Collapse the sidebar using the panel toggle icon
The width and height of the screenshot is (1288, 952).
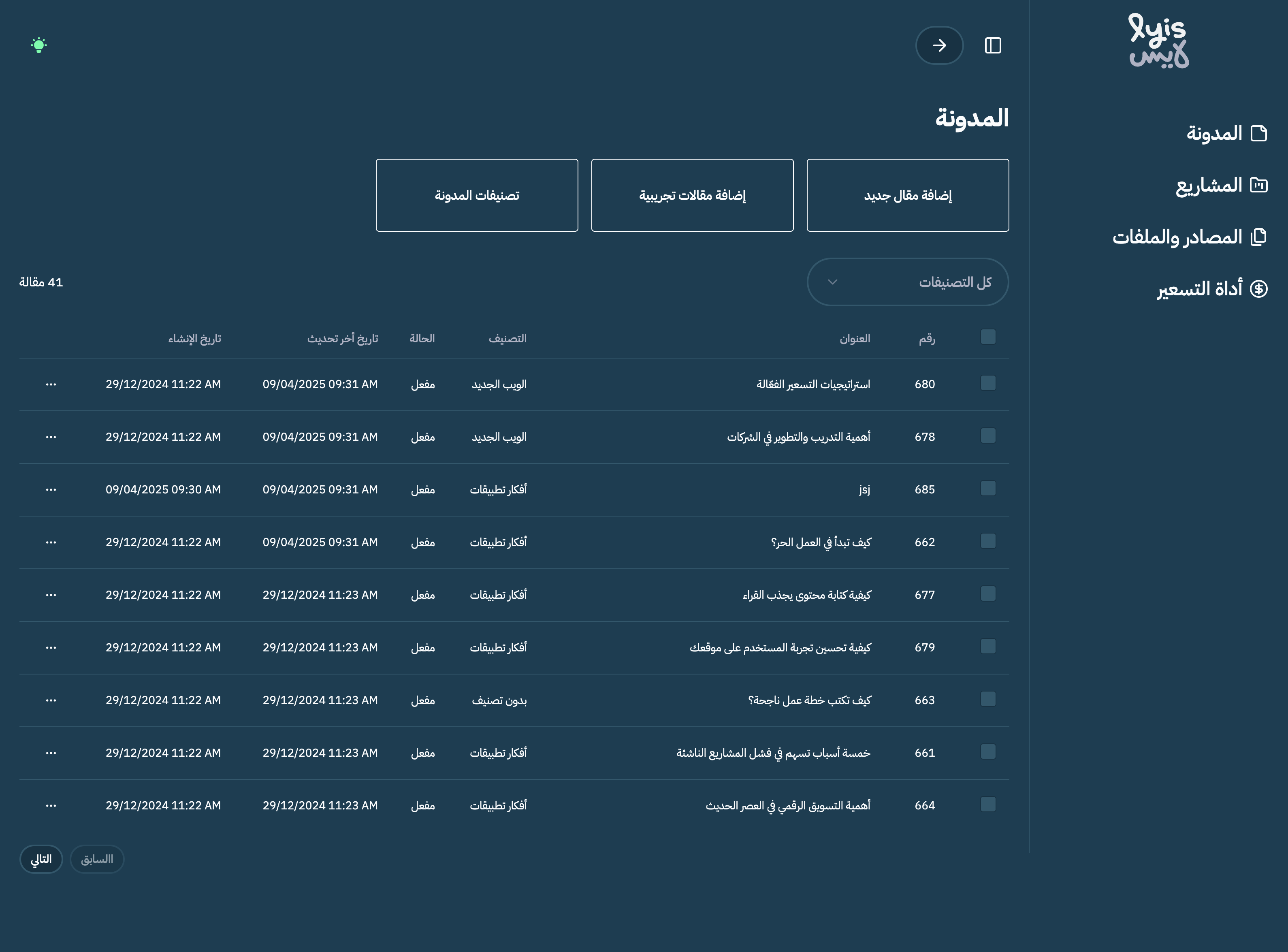[992, 45]
